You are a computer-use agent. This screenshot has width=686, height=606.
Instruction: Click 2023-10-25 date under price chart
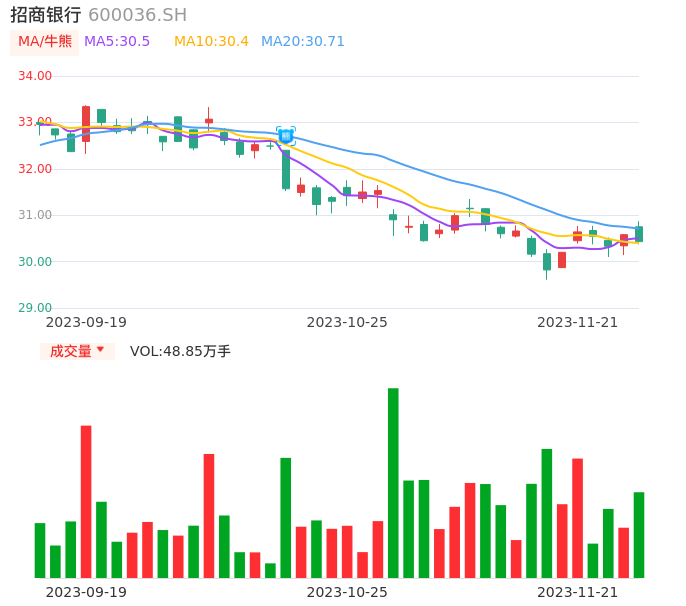[347, 322]
